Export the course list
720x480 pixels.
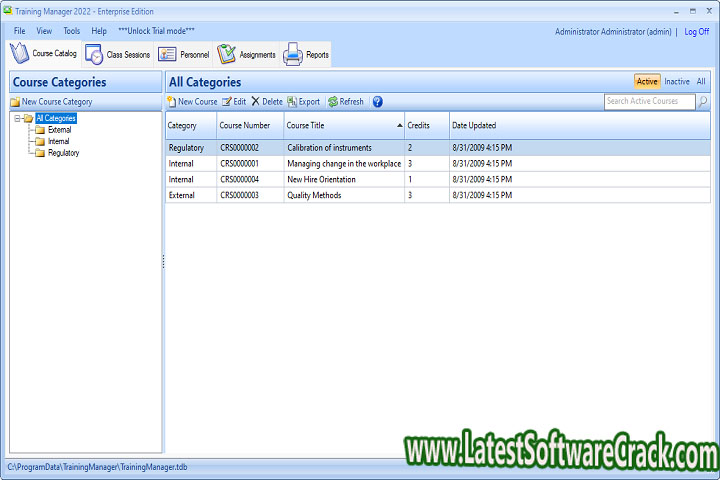tap(304, 102)
